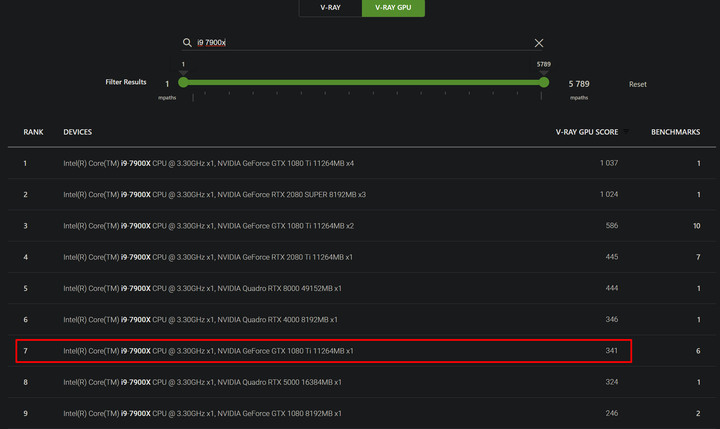Click the score value 341
720x429 pixels.
point(612,350)
